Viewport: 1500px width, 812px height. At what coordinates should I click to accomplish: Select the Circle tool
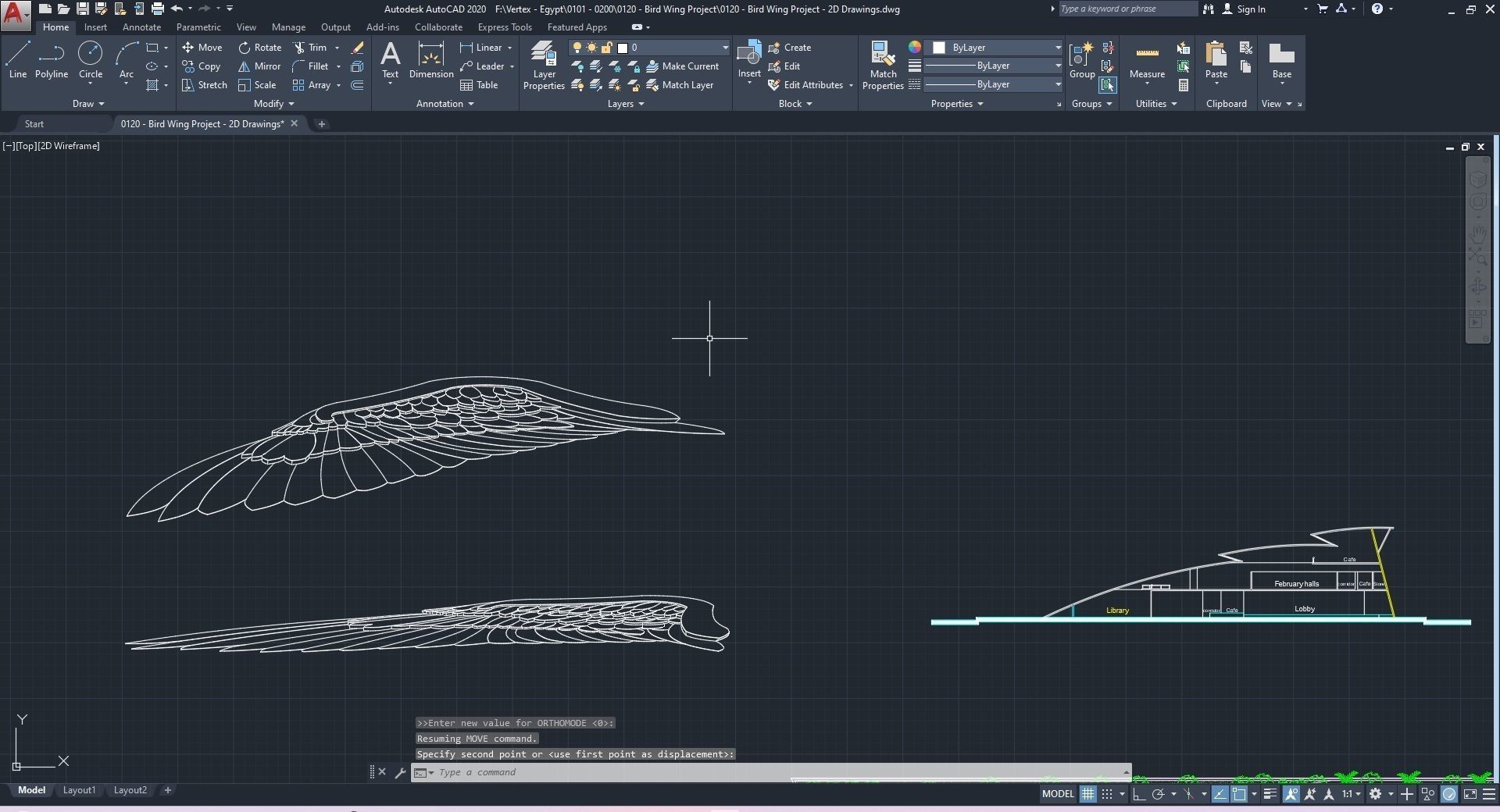coord(91,60)
